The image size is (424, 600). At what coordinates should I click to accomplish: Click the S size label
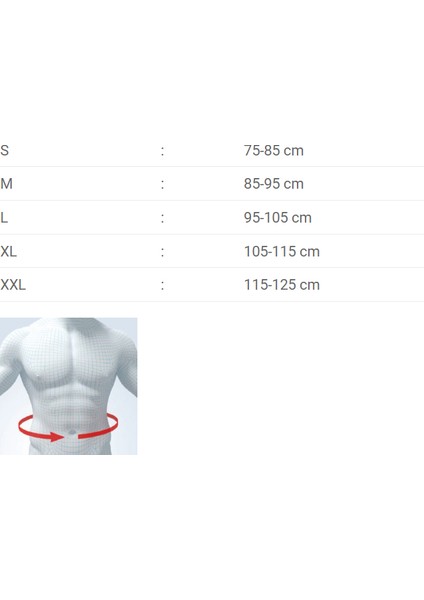point(4,150)
